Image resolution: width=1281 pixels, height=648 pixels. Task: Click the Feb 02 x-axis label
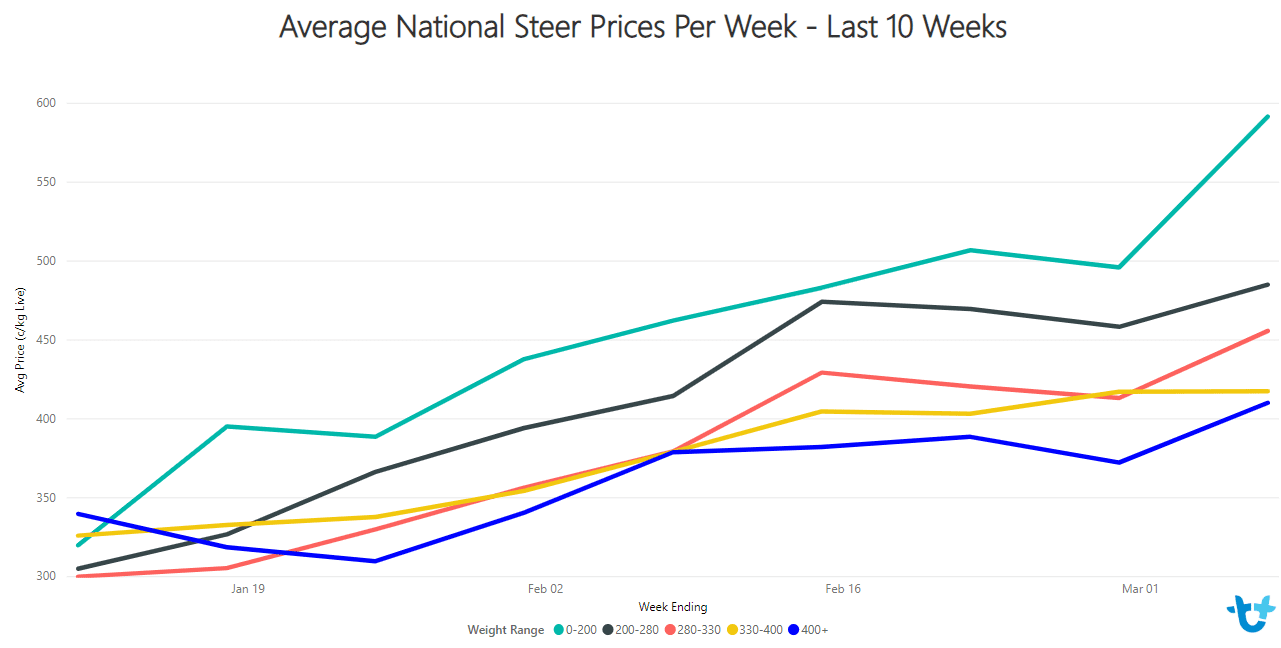point(546,589)
